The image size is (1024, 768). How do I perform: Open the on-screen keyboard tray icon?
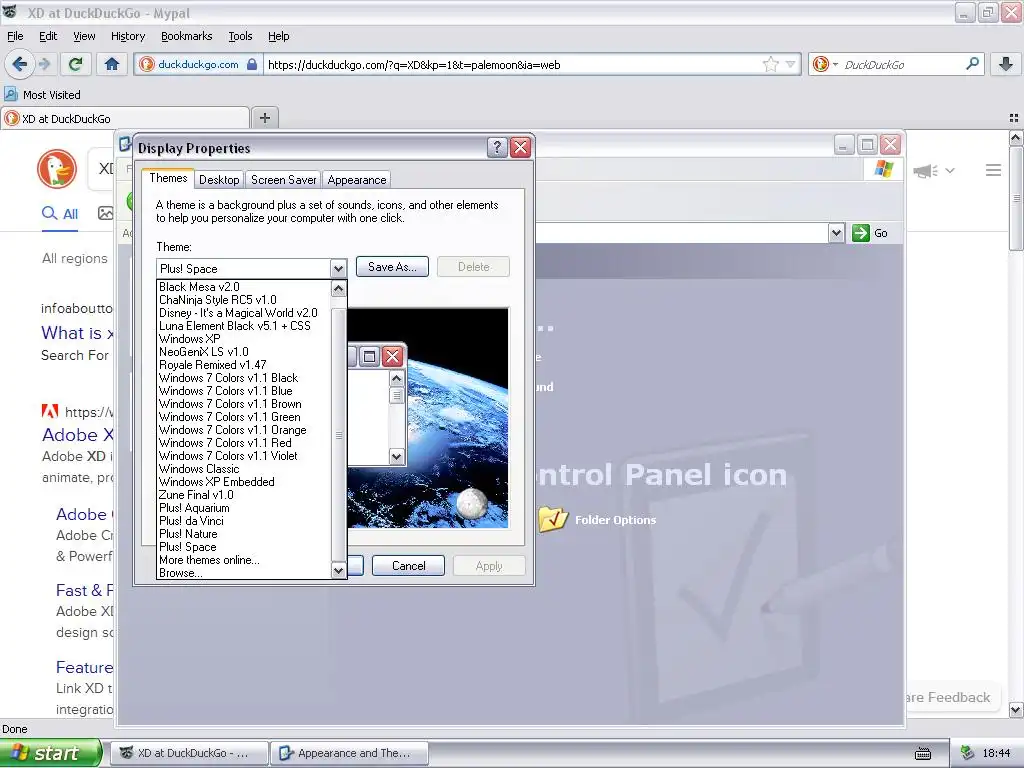pos(923,754)
